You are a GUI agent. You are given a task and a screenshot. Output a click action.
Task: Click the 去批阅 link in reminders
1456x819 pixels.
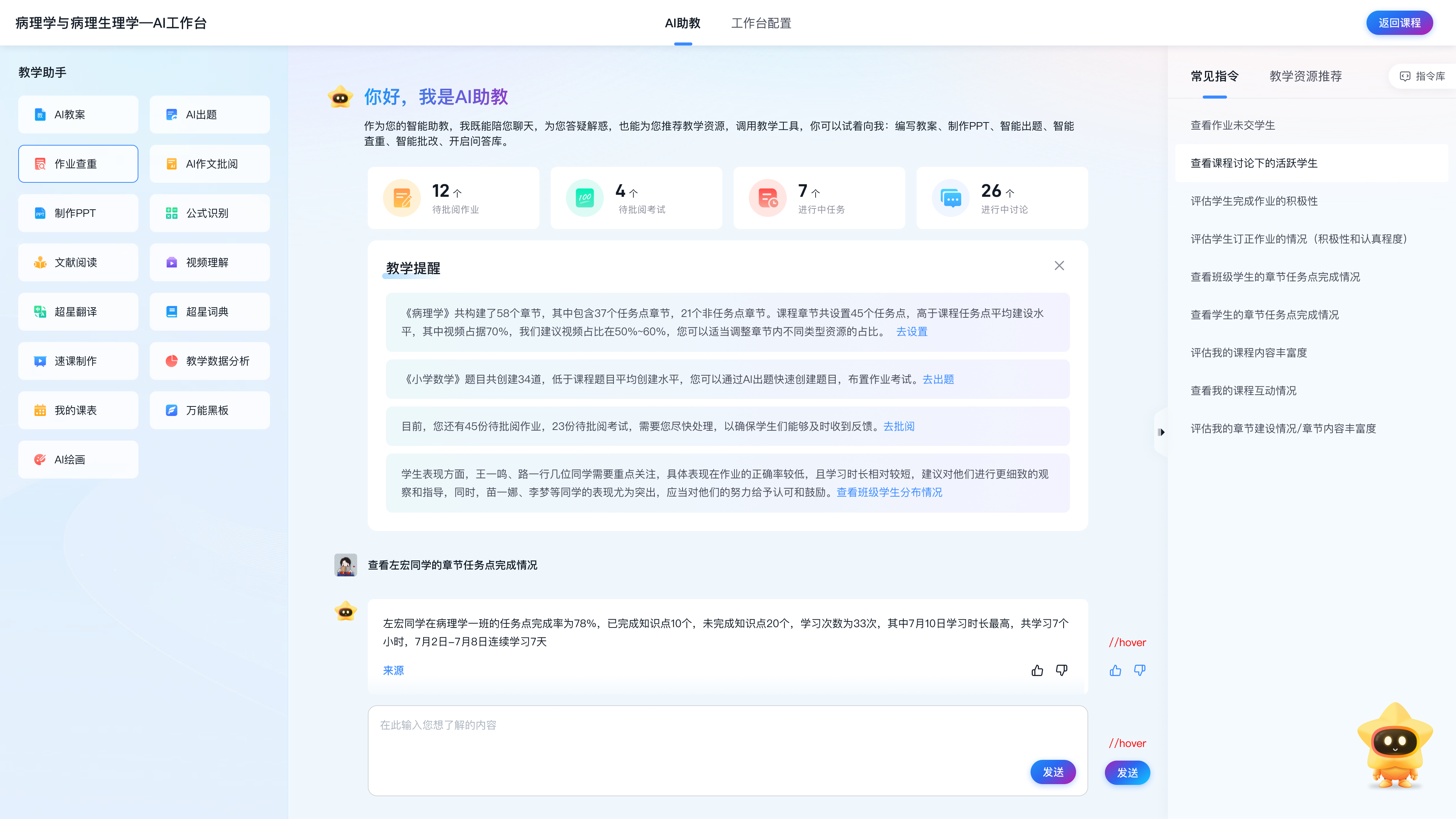pos(899,426)
